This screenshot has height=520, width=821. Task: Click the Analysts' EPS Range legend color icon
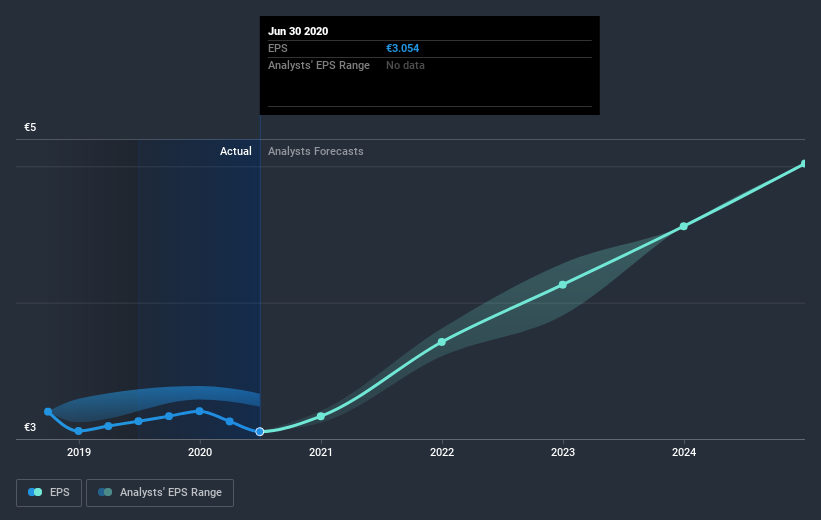pos(105,492)
